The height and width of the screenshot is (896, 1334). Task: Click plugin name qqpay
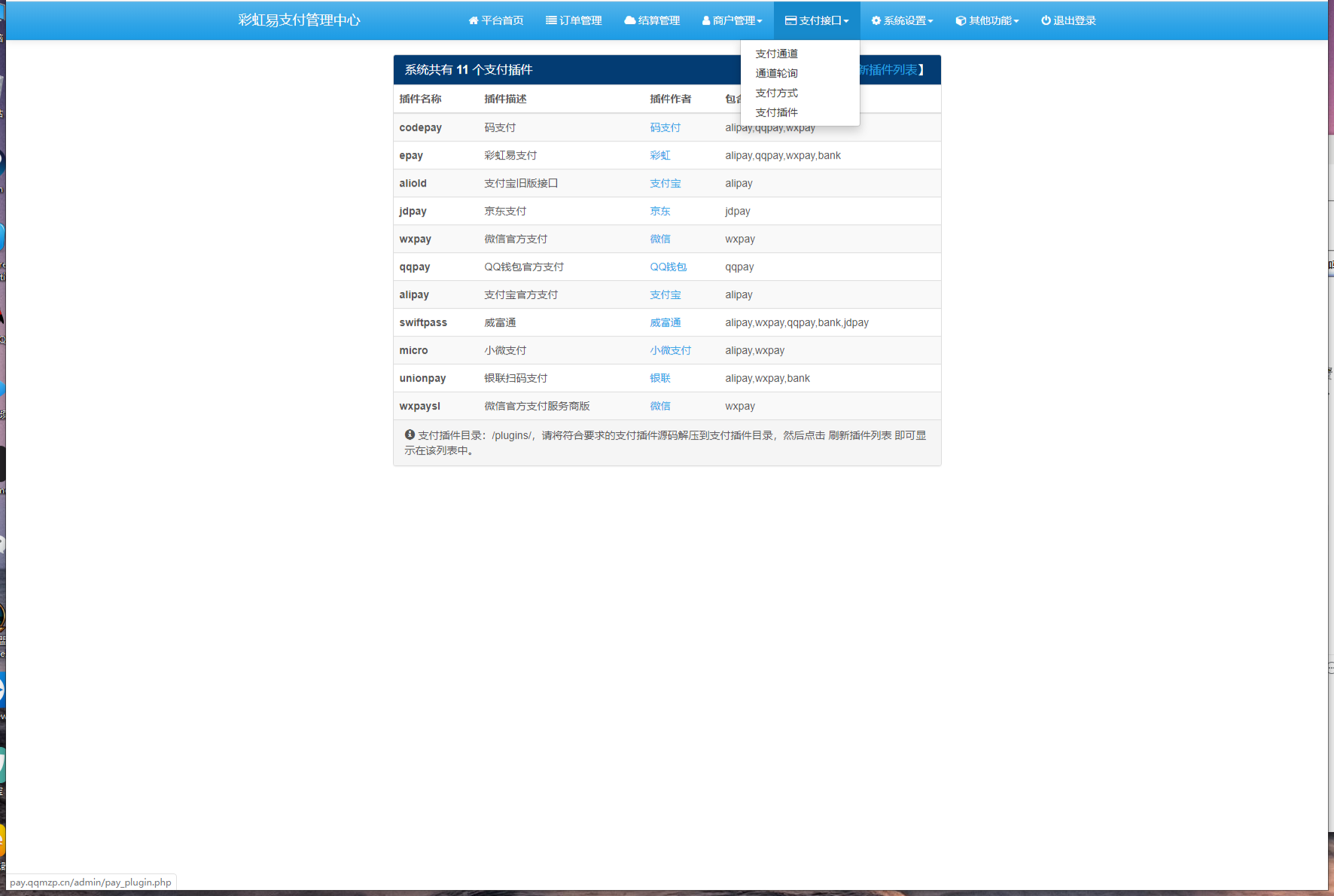point(415,267)
